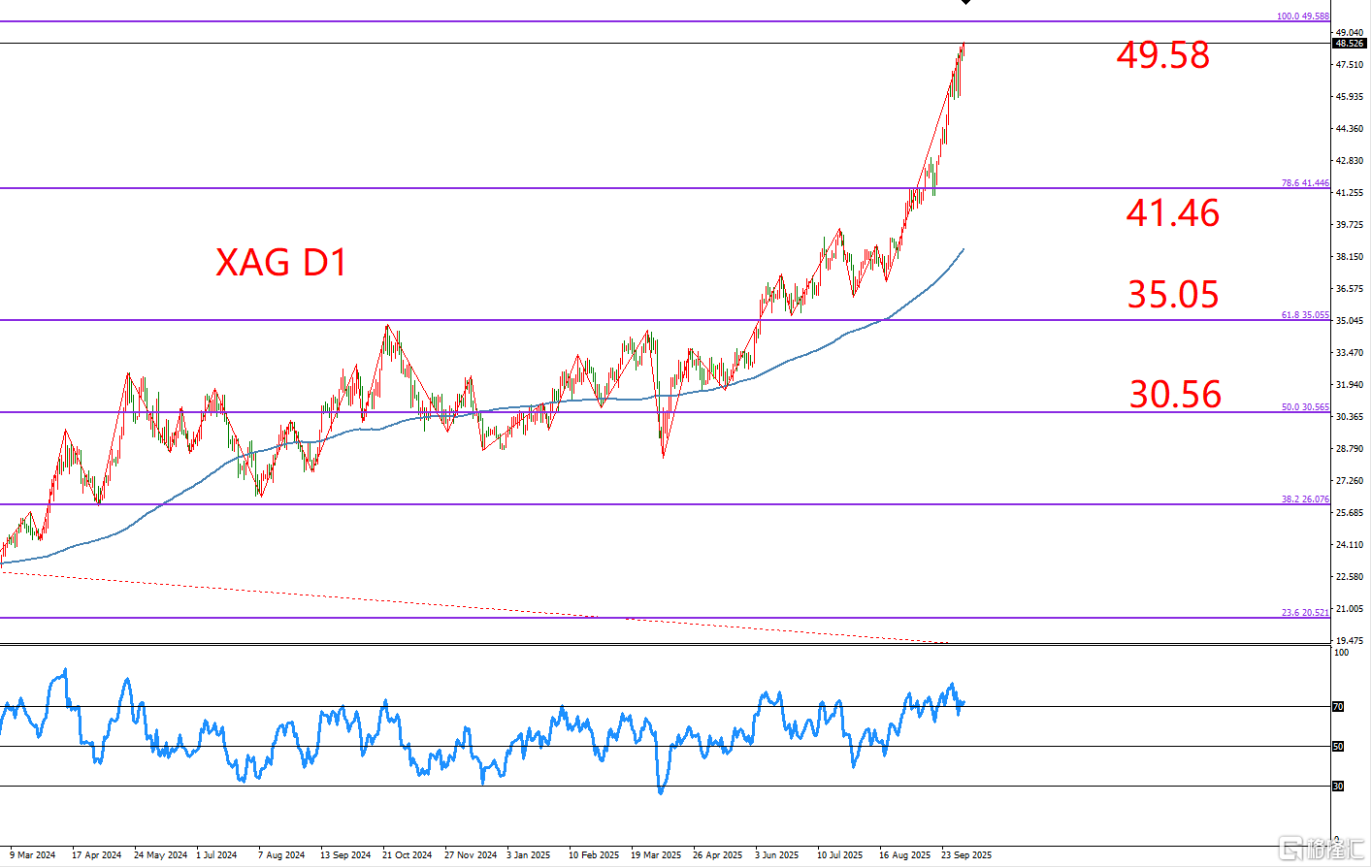The width and height of the screenshot is (1372, 868).
Task: Click the RSI 70 level marker
Action: point(1338,707)
